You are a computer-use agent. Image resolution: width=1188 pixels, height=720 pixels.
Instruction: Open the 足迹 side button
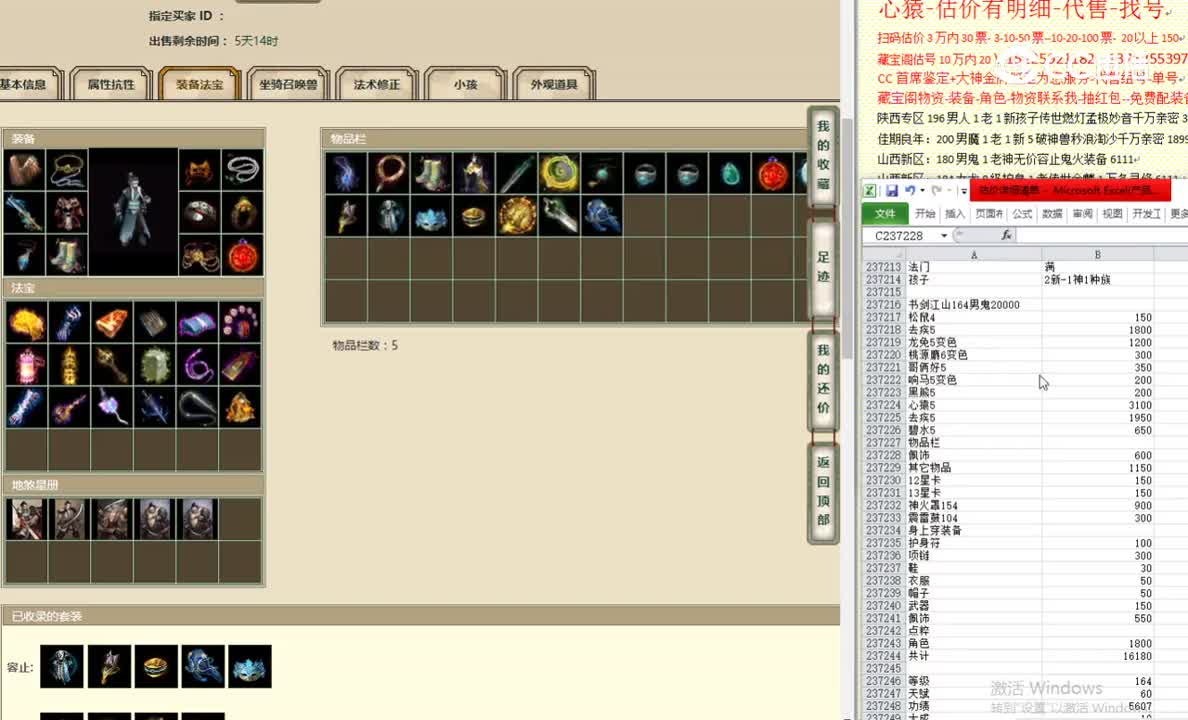point(823,267)
